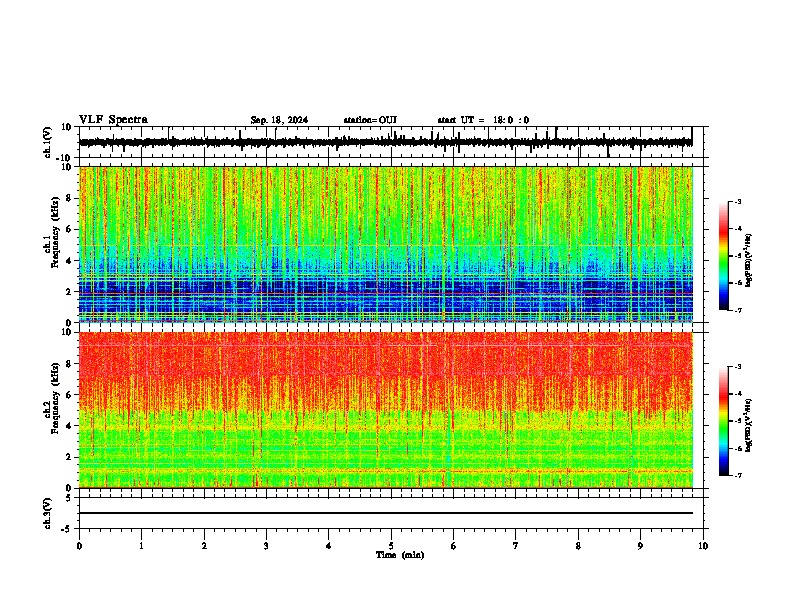Click the final time tick label "10"
792x612 pixels.
click(x=703, y=546)
